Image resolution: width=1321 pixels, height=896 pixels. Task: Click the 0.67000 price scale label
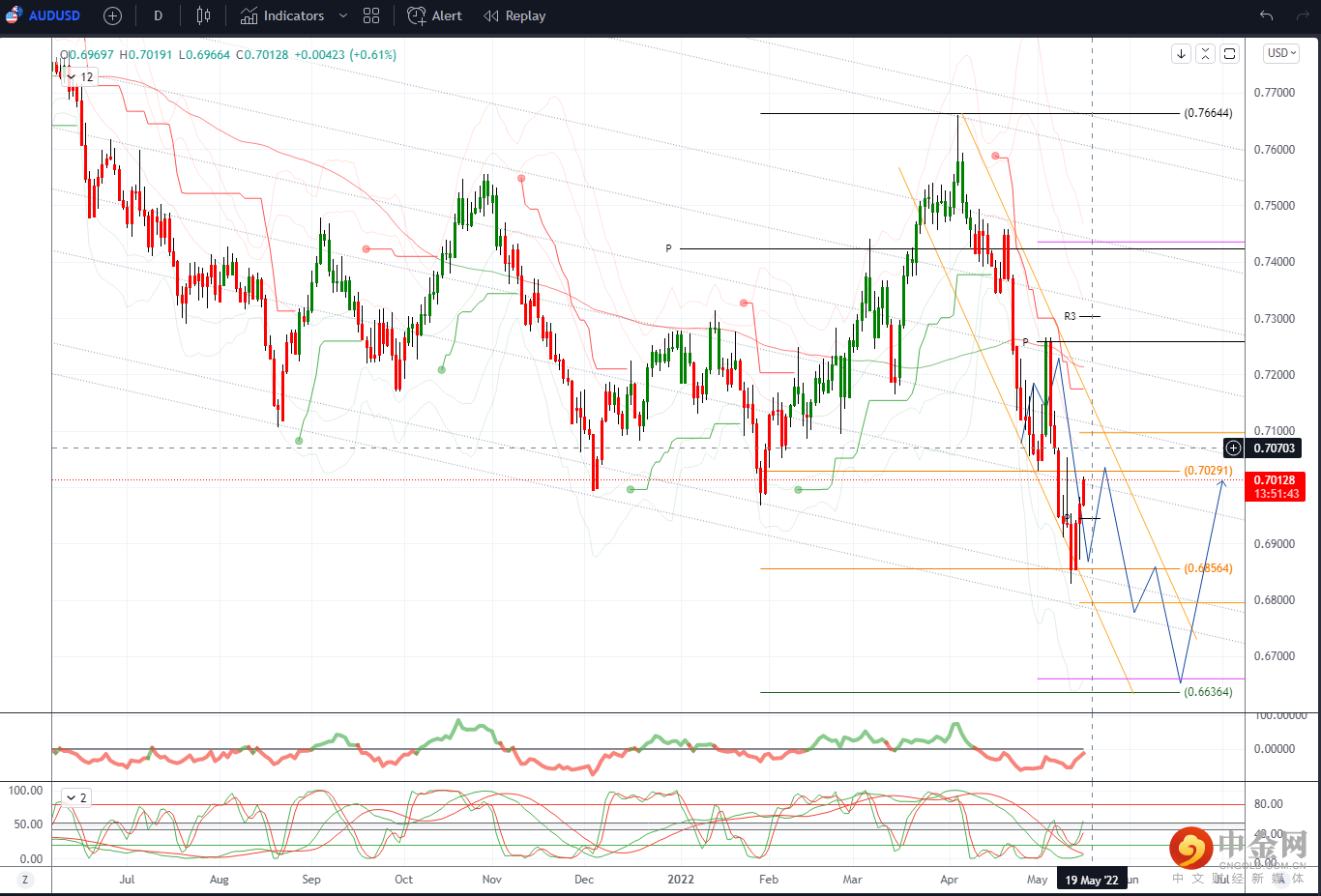[1274, 656]
